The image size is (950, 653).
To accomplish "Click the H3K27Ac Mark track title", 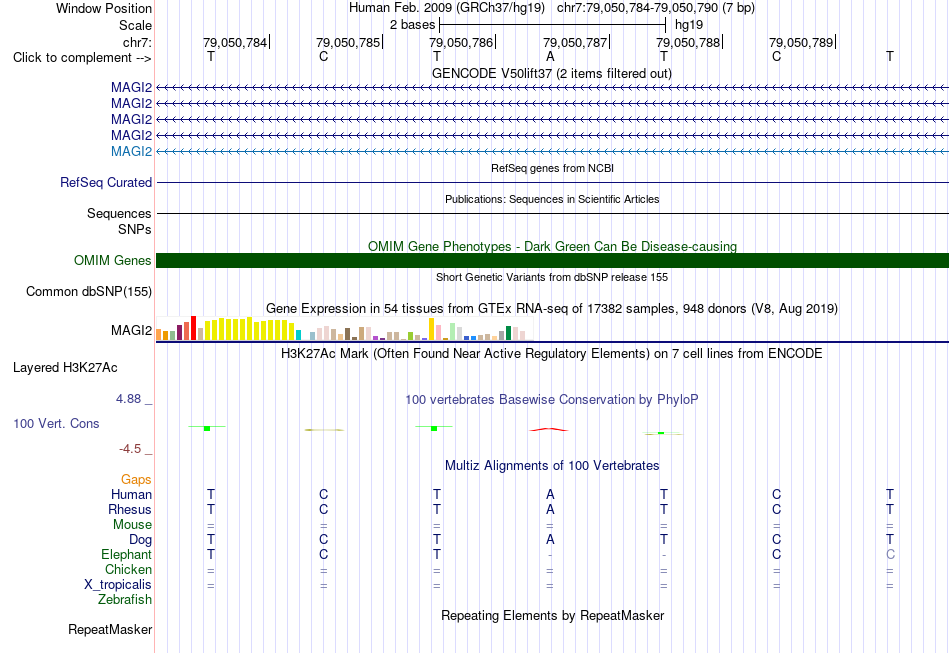I will click(551, 353).
